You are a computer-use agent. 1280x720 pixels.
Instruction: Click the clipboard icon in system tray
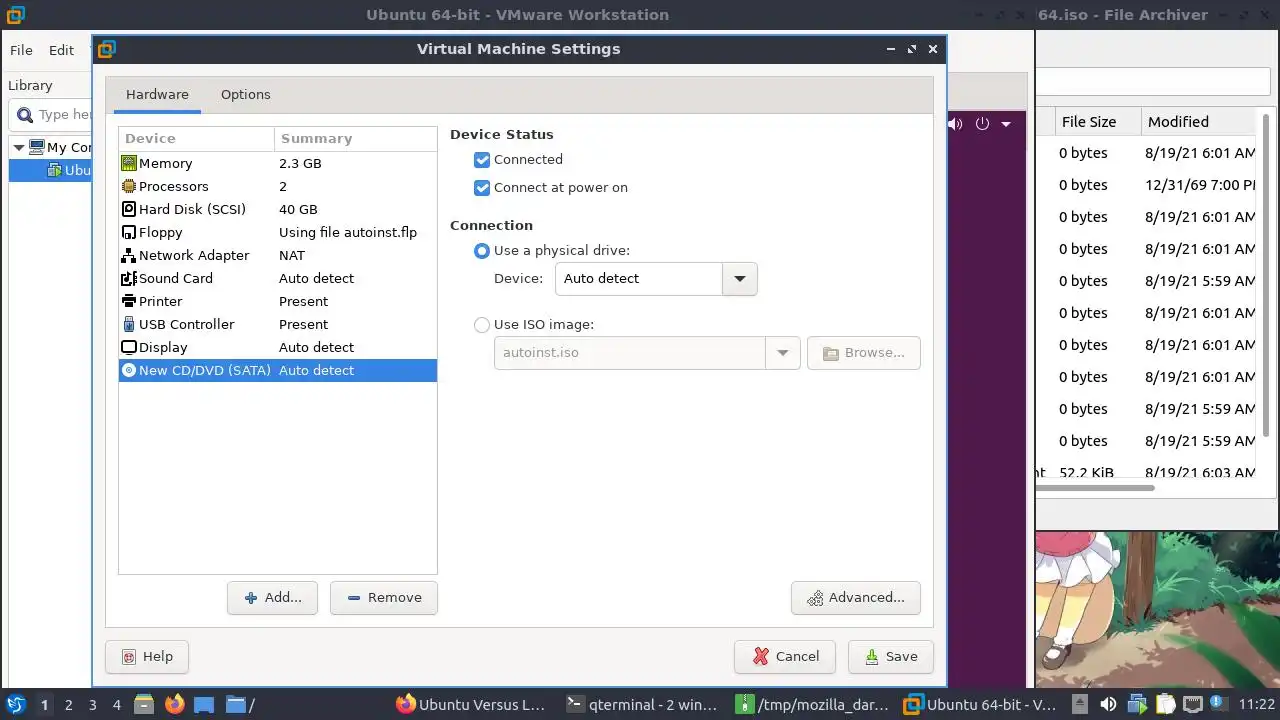[1164, 704]
